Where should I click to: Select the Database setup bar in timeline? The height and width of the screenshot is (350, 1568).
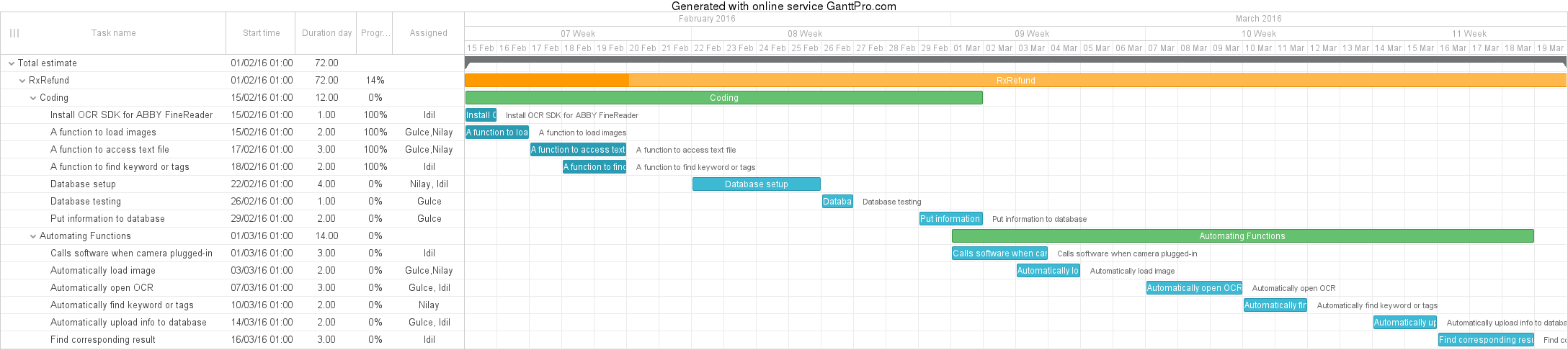click(x=756, y=184)
